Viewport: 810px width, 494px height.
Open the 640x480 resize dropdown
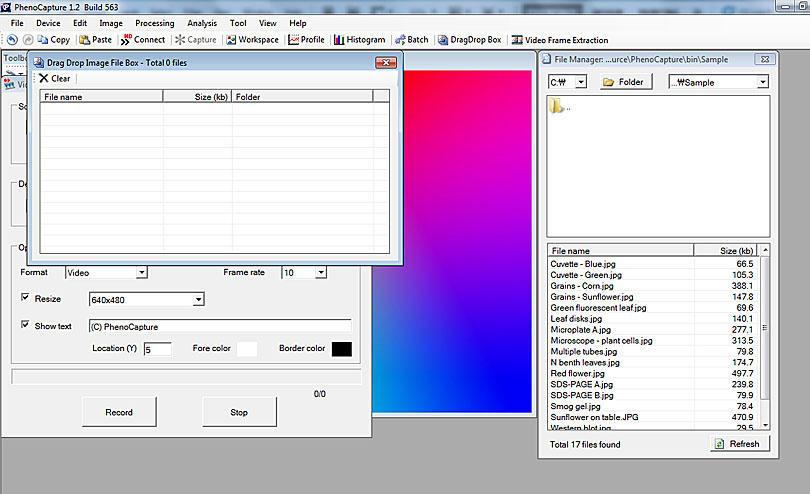click(x=198, y=299)
